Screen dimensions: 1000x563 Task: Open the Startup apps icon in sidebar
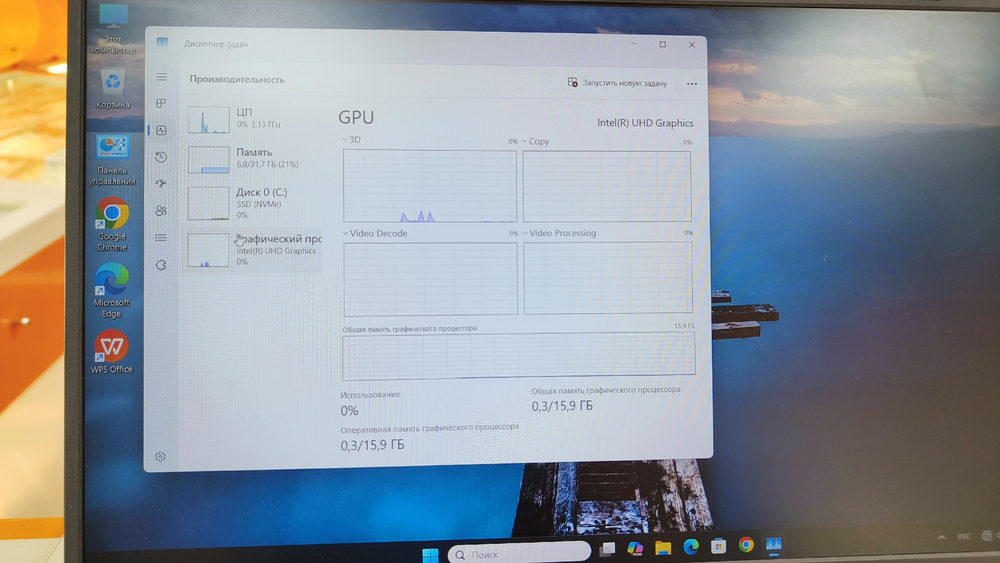point(161,184)
